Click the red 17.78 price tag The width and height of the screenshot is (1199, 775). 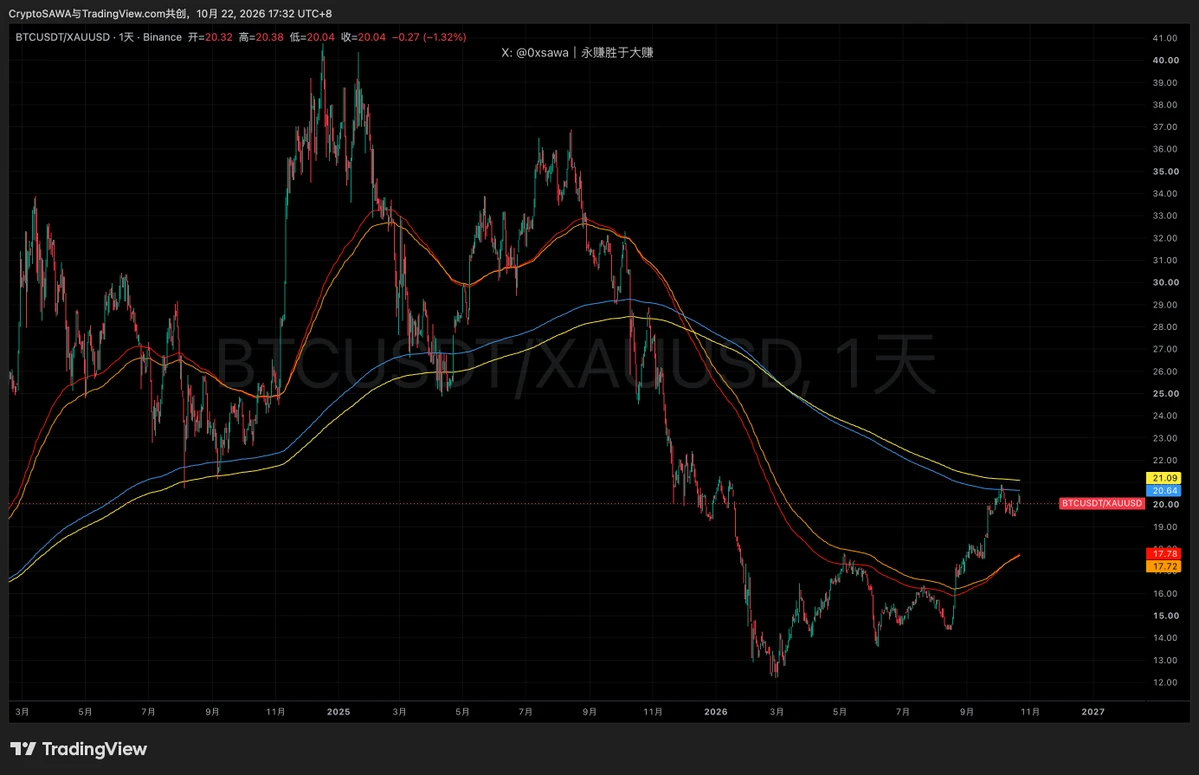(1165, 553)
